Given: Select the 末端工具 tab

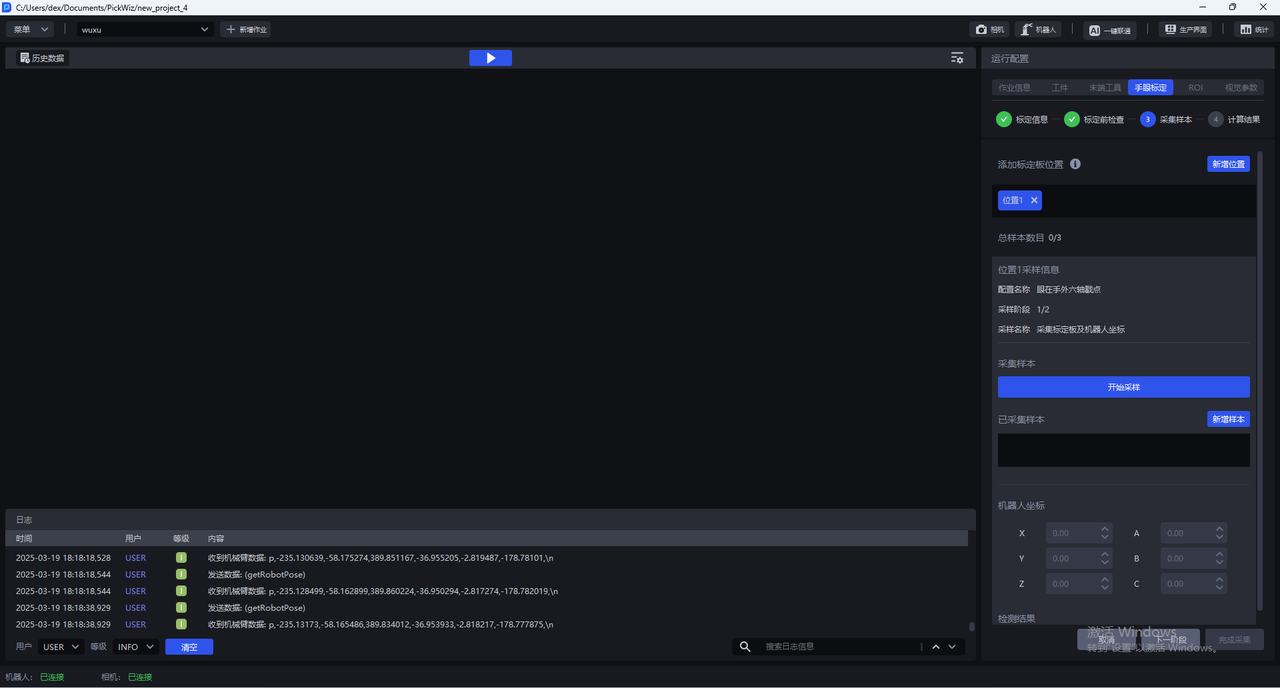Looking at the screenshot, I should tap(1105, 88).
